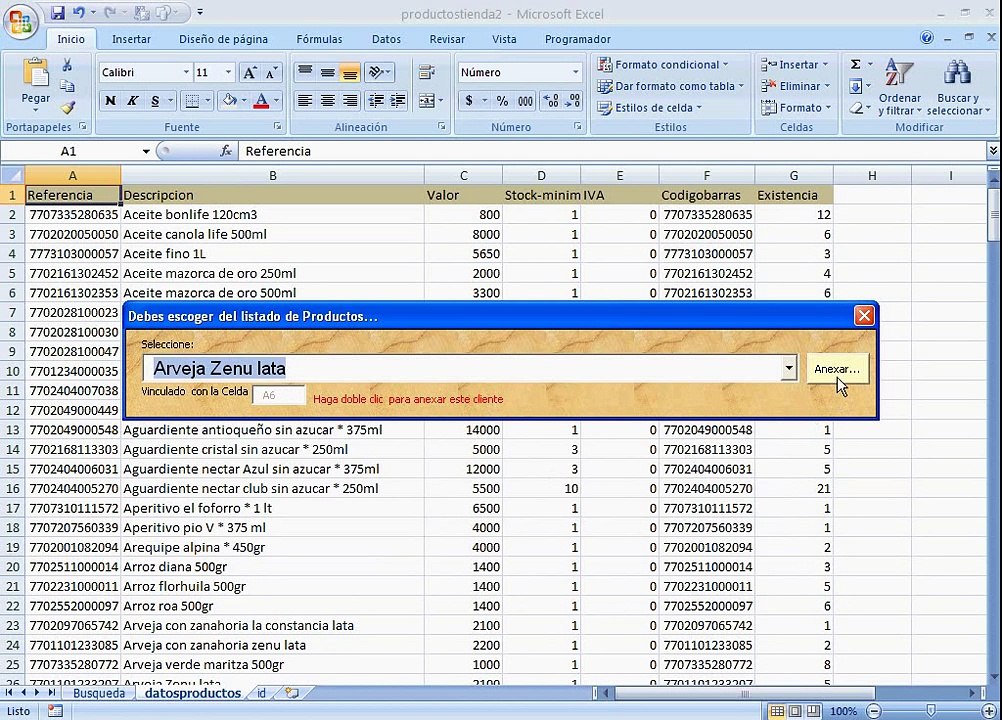Select the Format Painter brush

(x=68, y=107)
